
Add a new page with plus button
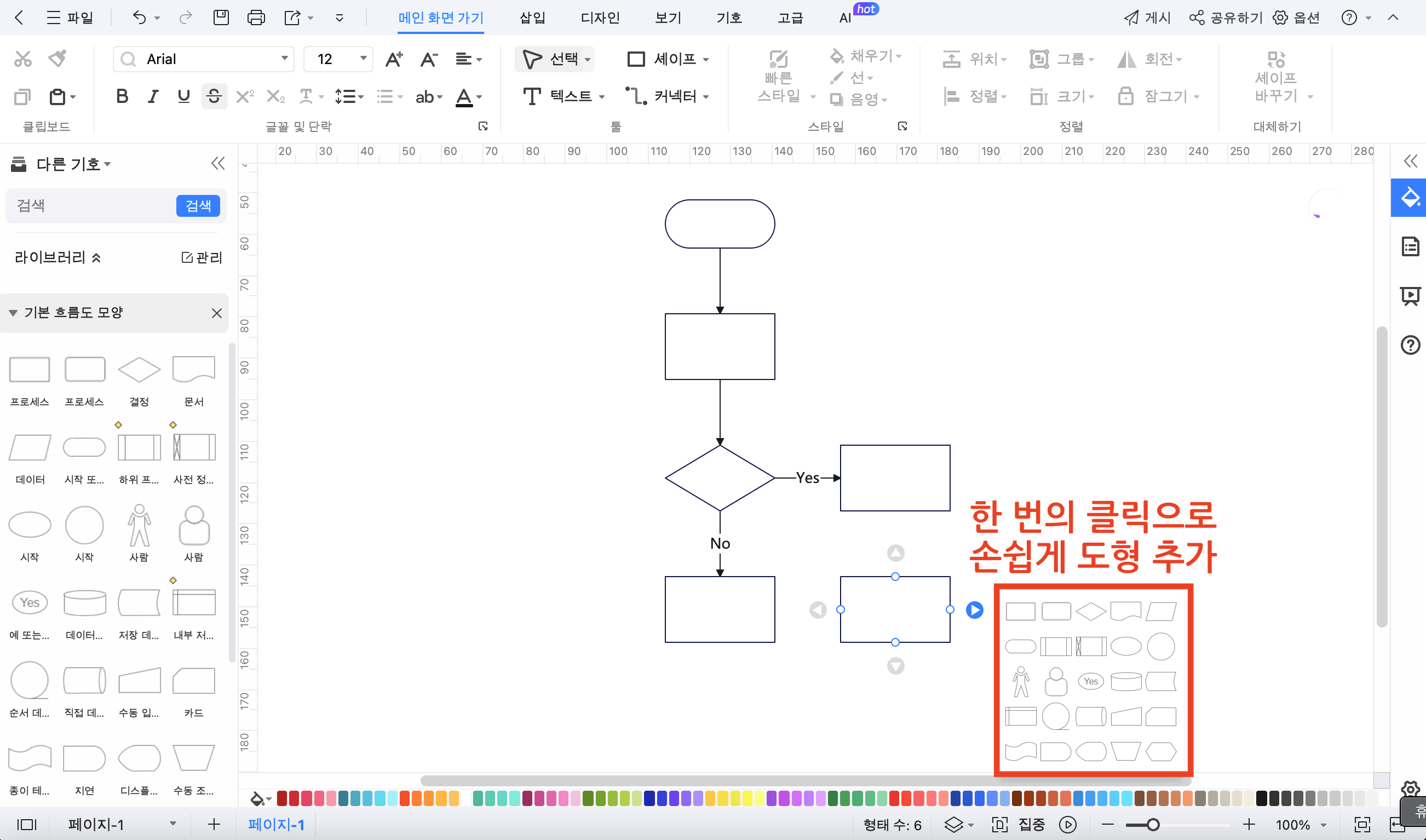point(214,824)
